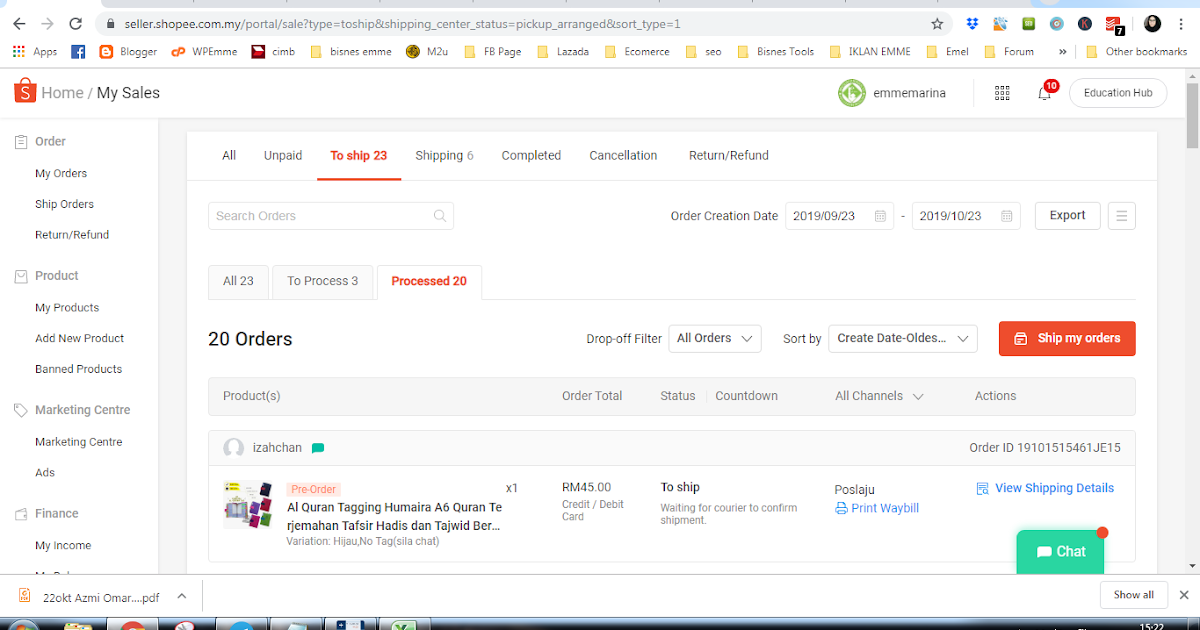This screenshot has height=630, width=1200.
Task: Switch to the All orders tab
Action: (x=229, y=155)
